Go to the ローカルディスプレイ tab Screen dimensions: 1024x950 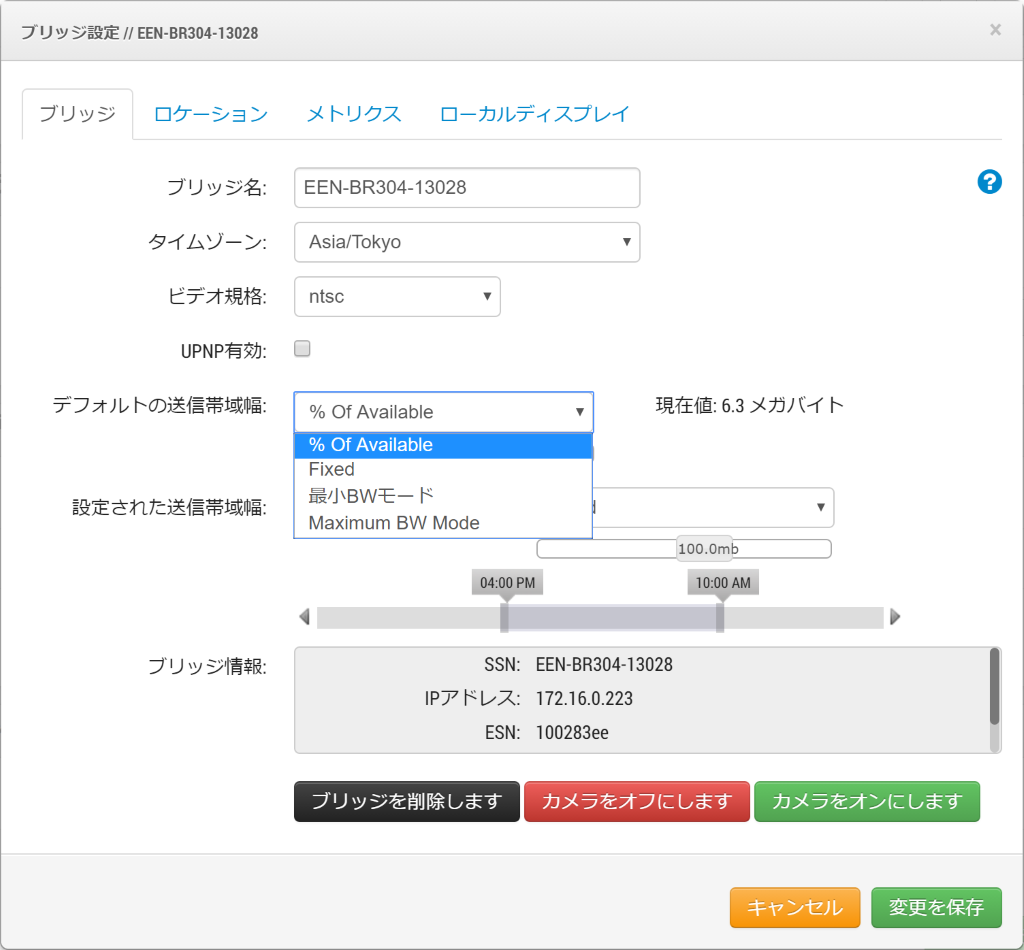tap(535, 114)
